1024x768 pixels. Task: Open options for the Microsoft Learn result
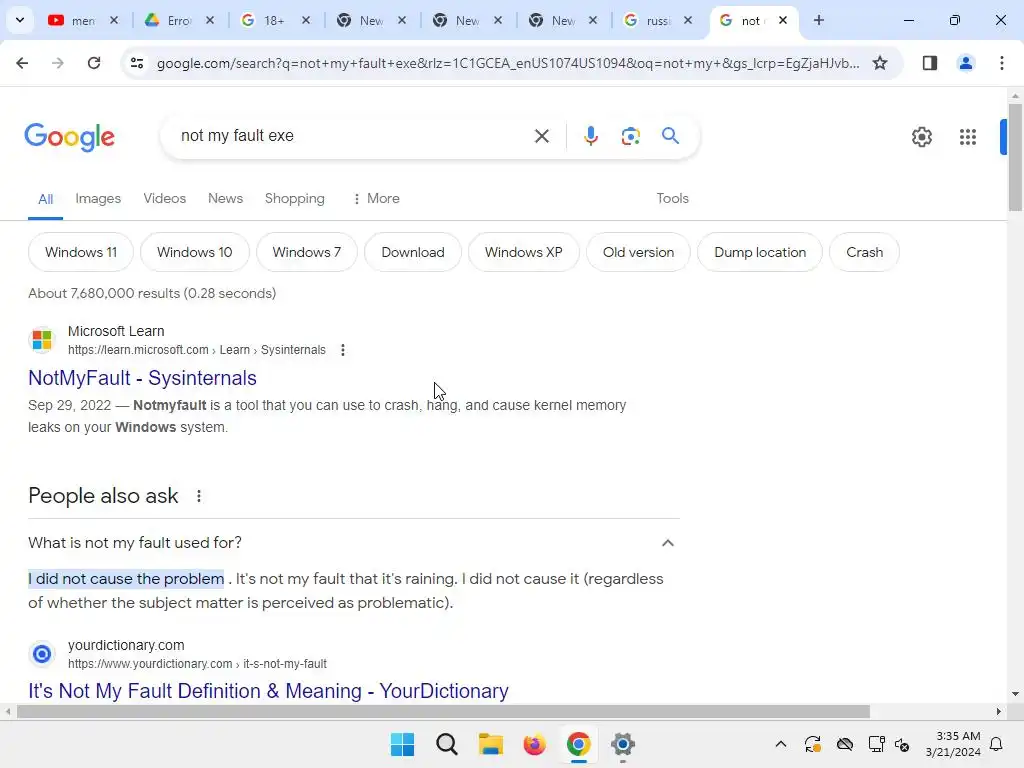[x=342, y=350]
